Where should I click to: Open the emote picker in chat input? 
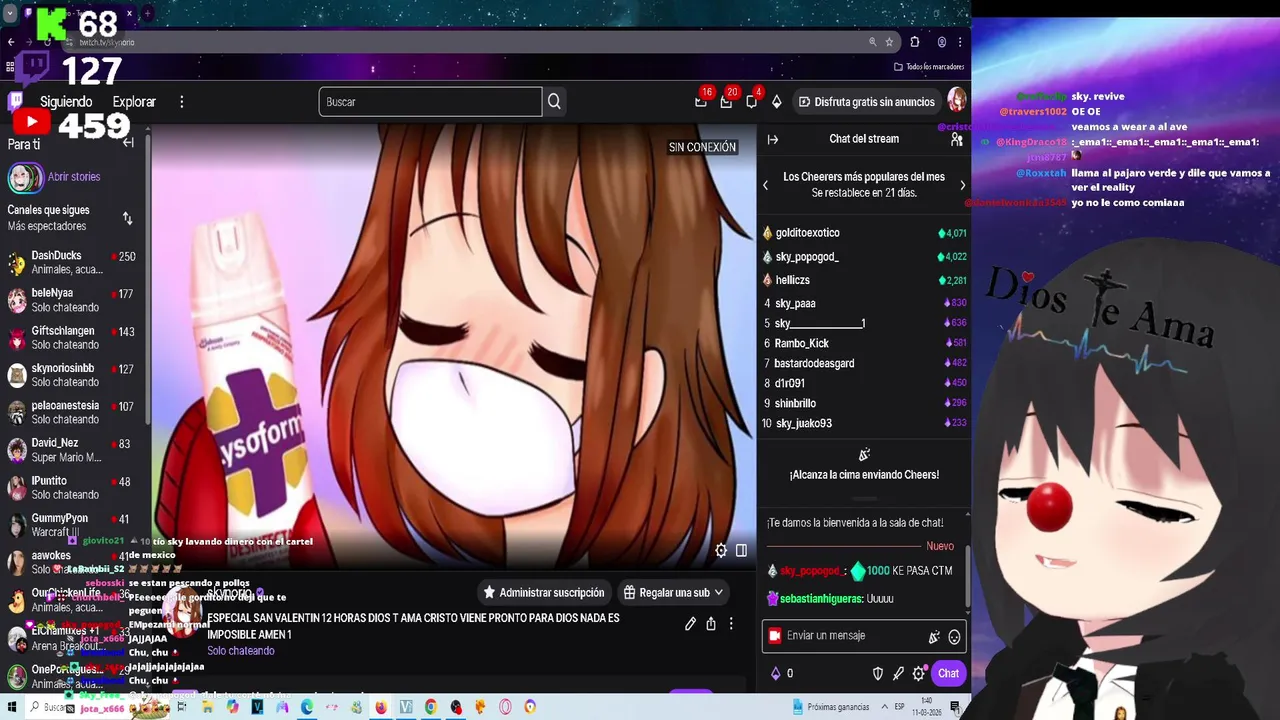pos(954,637)
